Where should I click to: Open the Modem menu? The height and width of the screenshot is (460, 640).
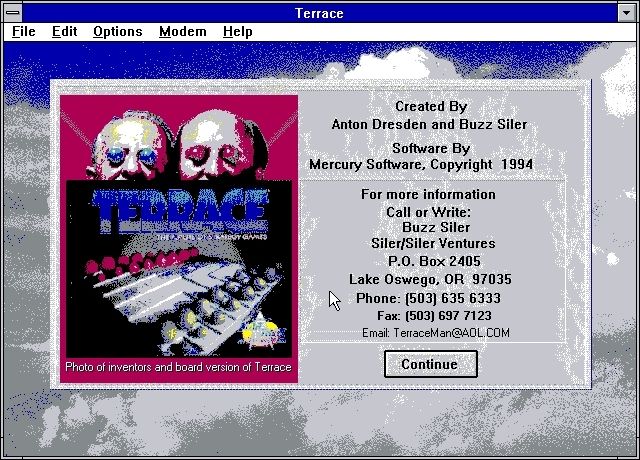point(182,31)
